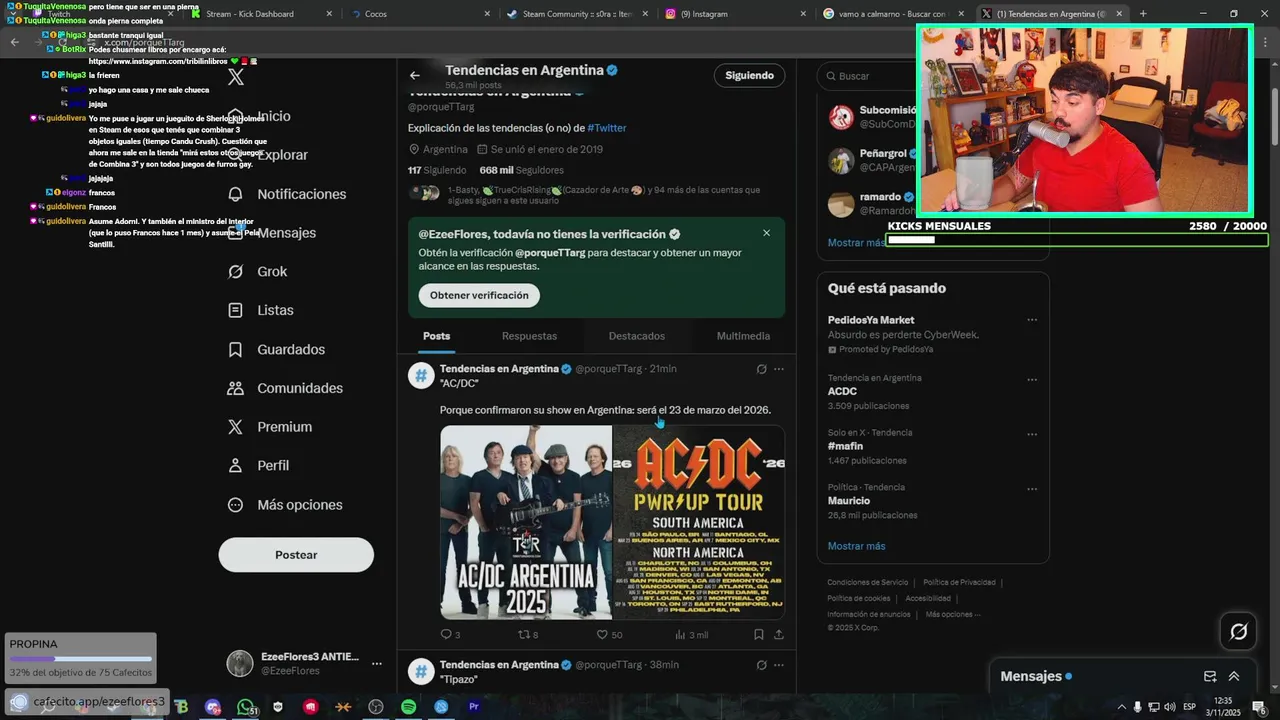
Task: View analytics of the AC/DC post
Action: (691, 634)
